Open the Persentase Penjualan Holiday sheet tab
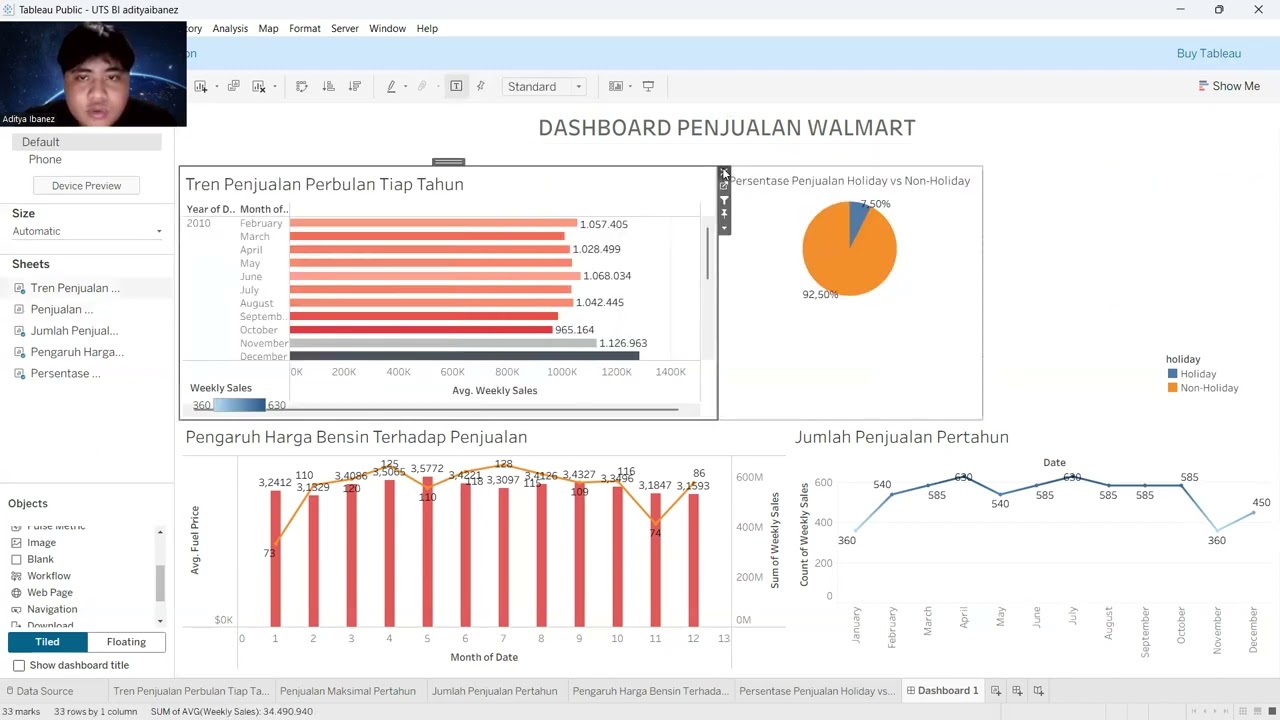 click(x=816, y=691)
